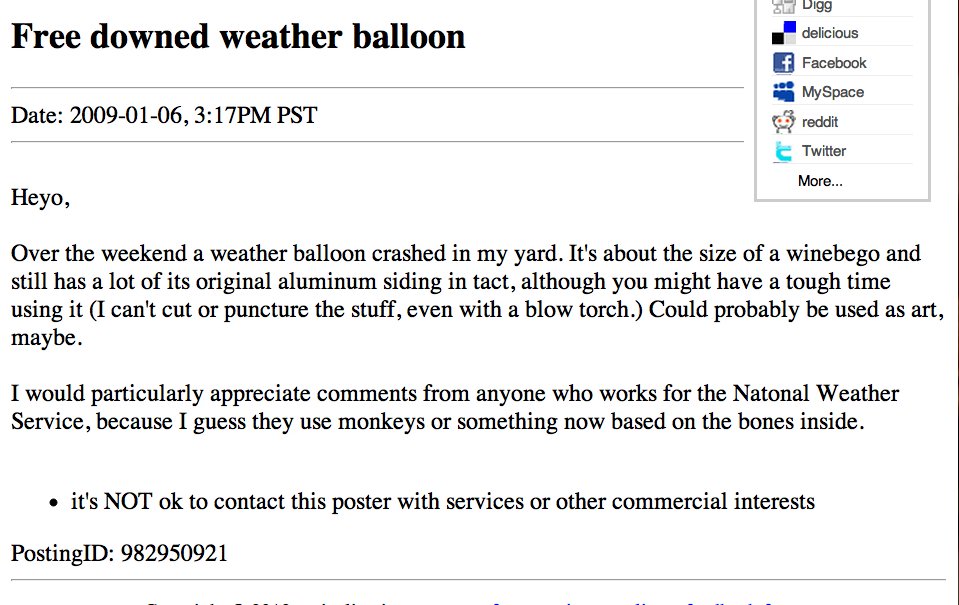The image size is (959, 605).
Task: Share post via Digg text link
Action: [816, 6]
